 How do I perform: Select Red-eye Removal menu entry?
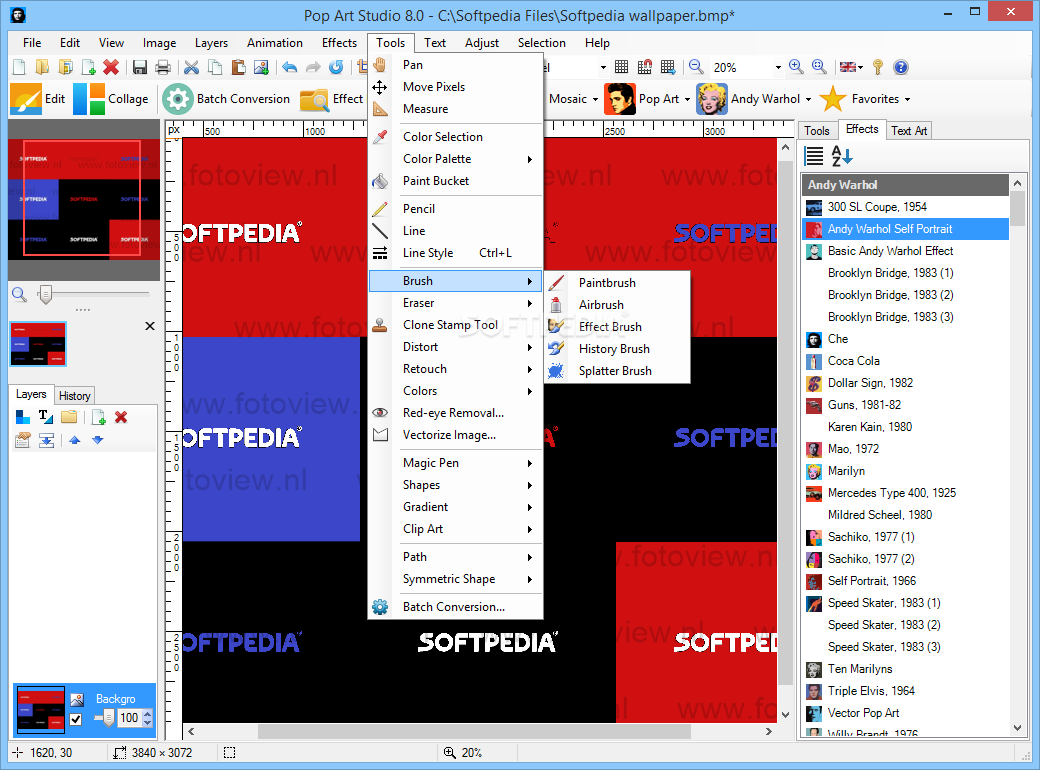(456, 413)
